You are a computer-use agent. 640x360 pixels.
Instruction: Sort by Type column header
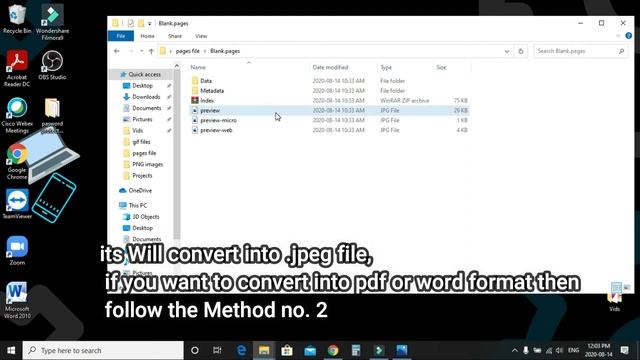tap(386, 67)
